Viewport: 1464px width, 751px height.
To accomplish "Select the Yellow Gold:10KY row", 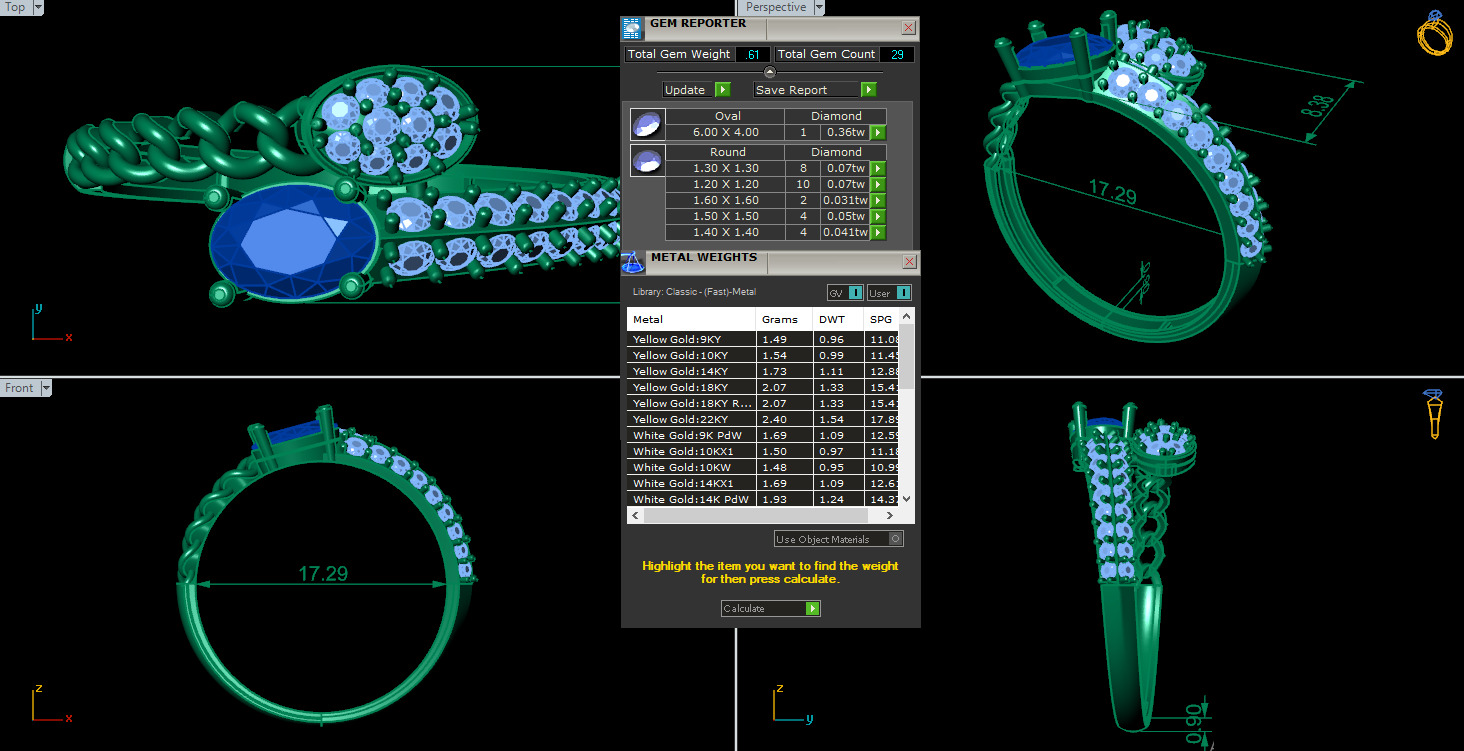I will coord(763,355).
